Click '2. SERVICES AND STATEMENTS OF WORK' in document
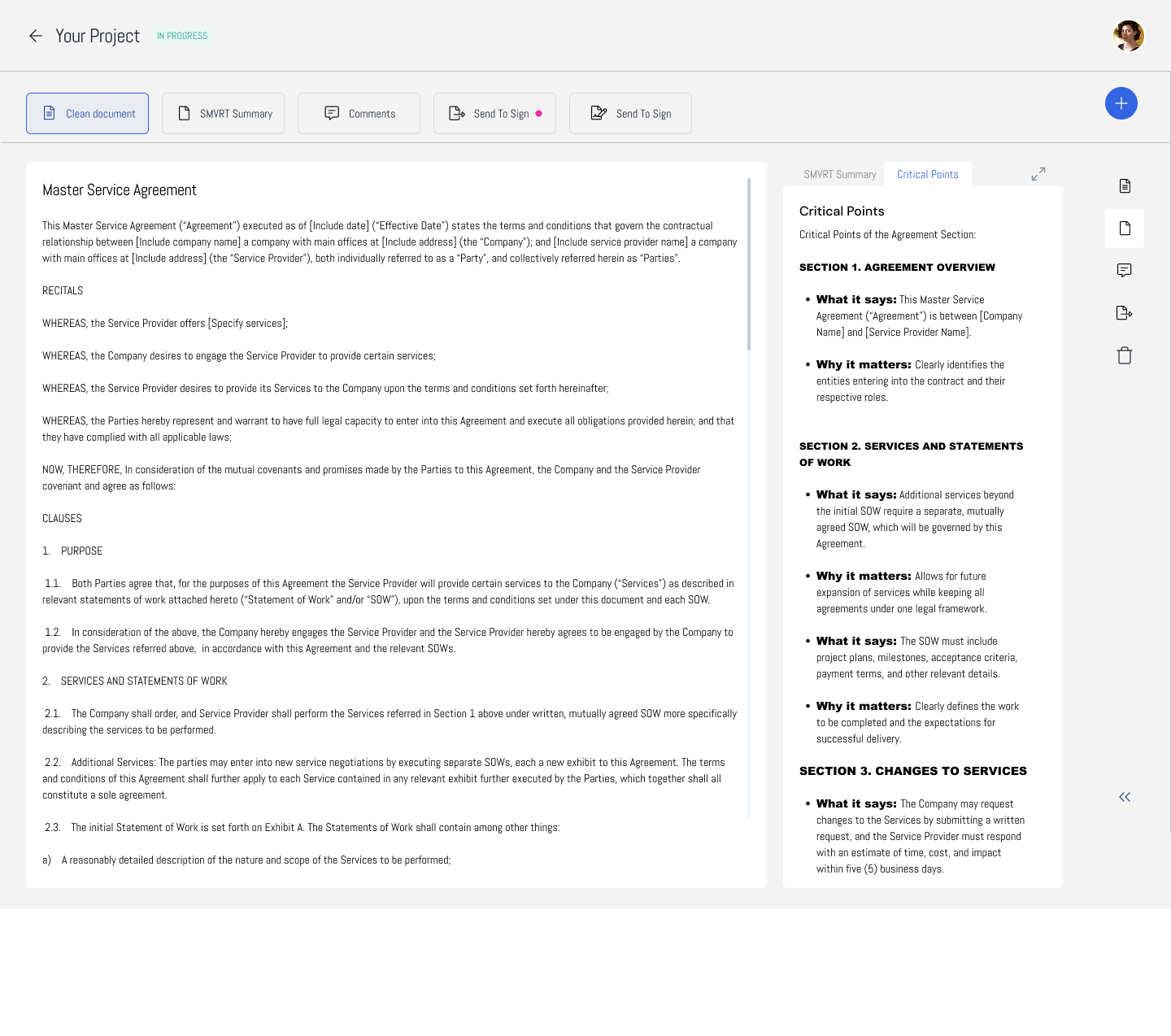This screenshot has height=1036, width=1171. pyautogui.click(x=135, y=681)
